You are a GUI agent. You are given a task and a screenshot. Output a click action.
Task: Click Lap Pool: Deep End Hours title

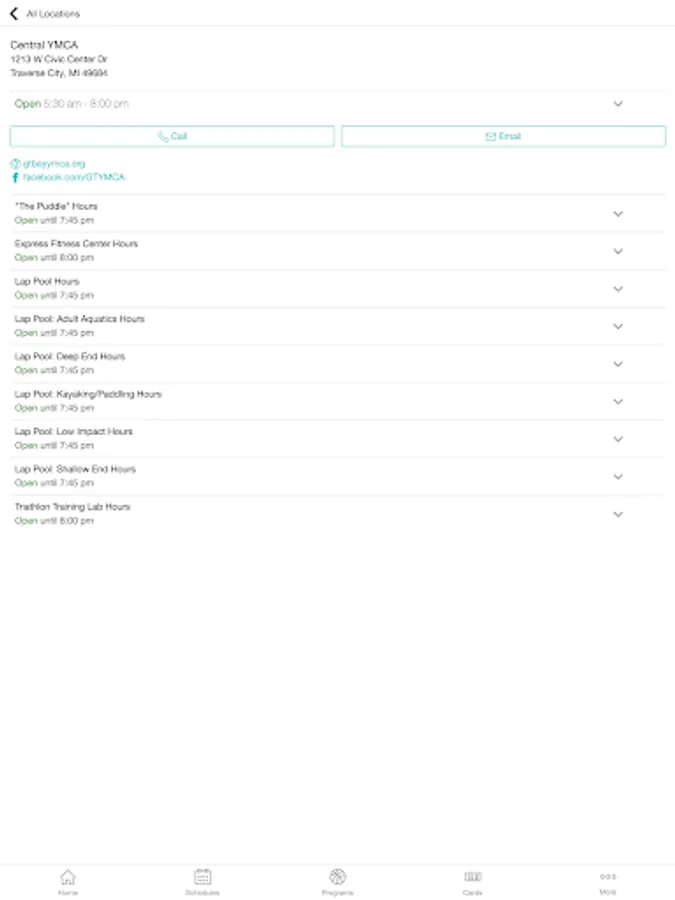point(69,356)
